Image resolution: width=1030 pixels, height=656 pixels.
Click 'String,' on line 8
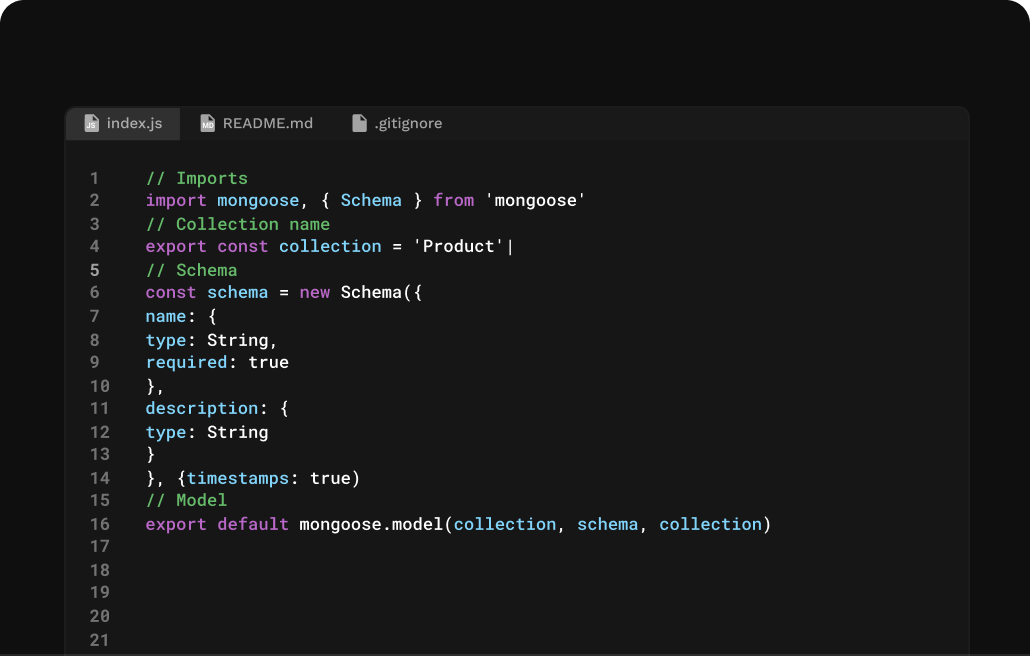tap(242, 340)
